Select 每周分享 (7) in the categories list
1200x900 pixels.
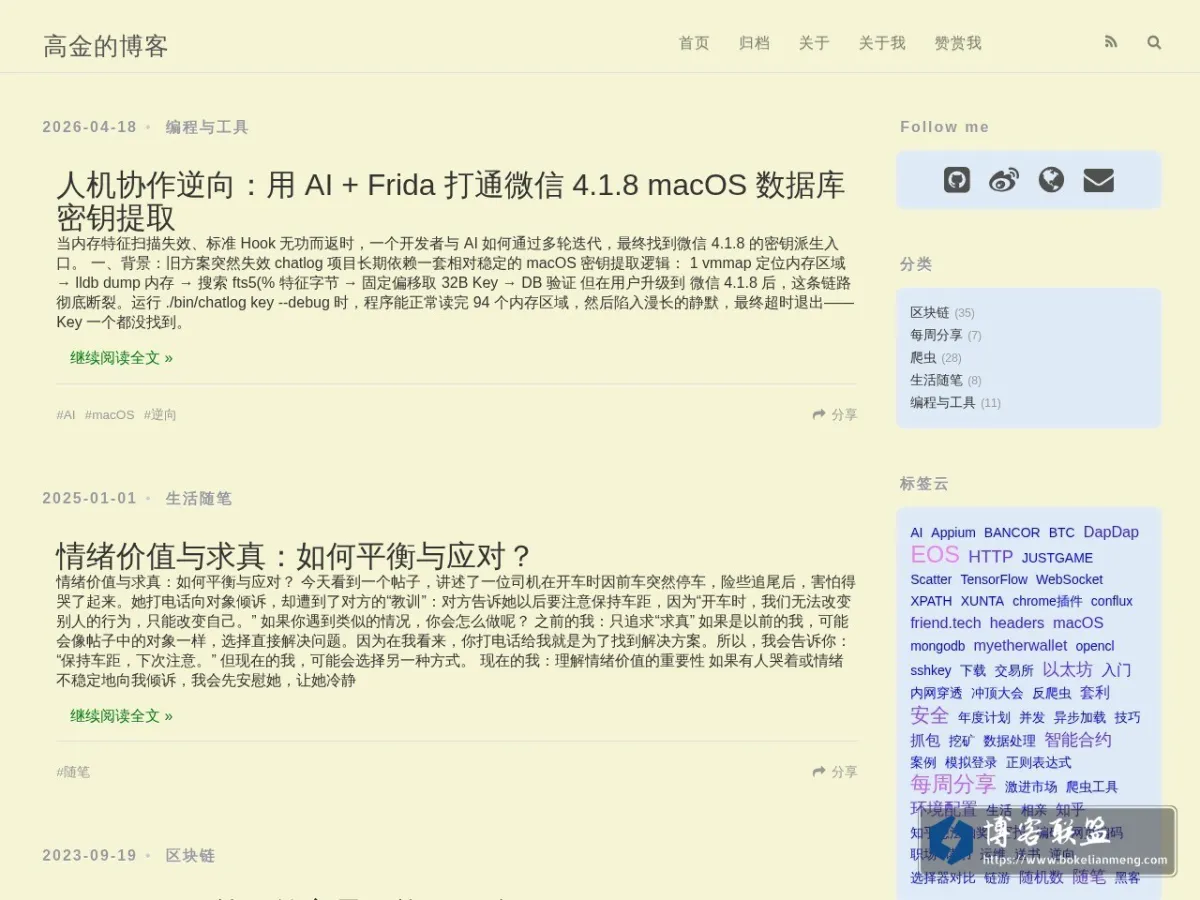[x=936, y=335]
